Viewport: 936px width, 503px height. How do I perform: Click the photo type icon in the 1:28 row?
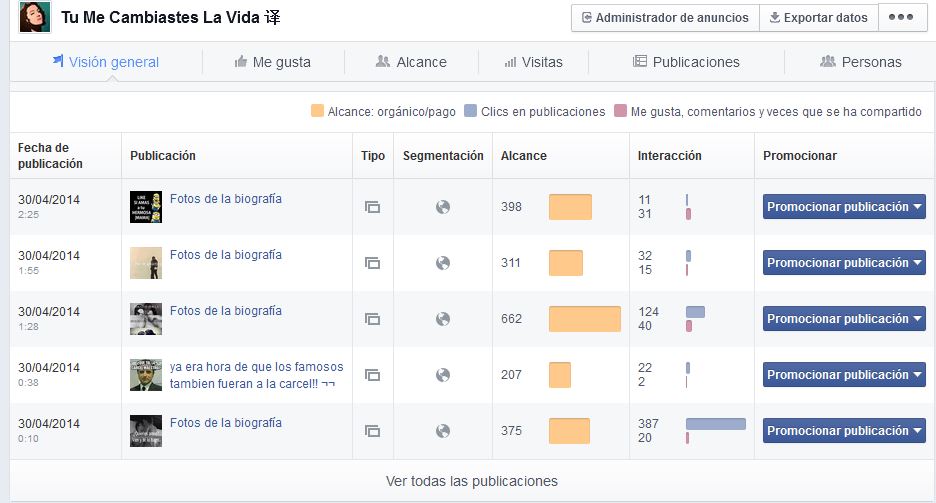pyautogui.click(x=372, y=319)
